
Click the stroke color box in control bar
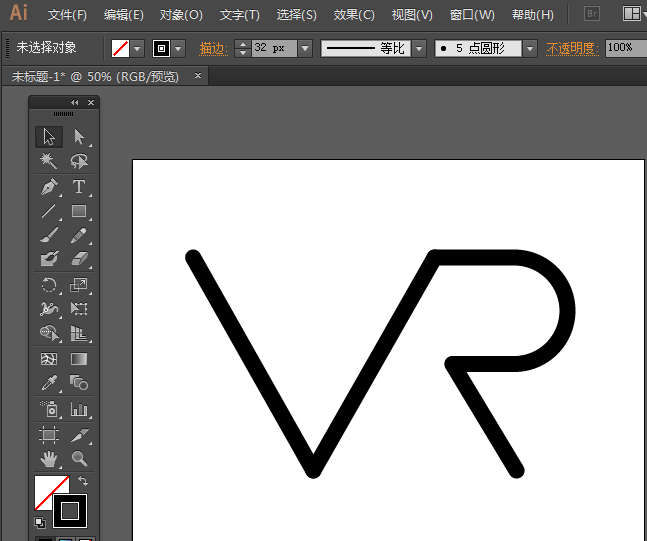(x=162, y=48)
